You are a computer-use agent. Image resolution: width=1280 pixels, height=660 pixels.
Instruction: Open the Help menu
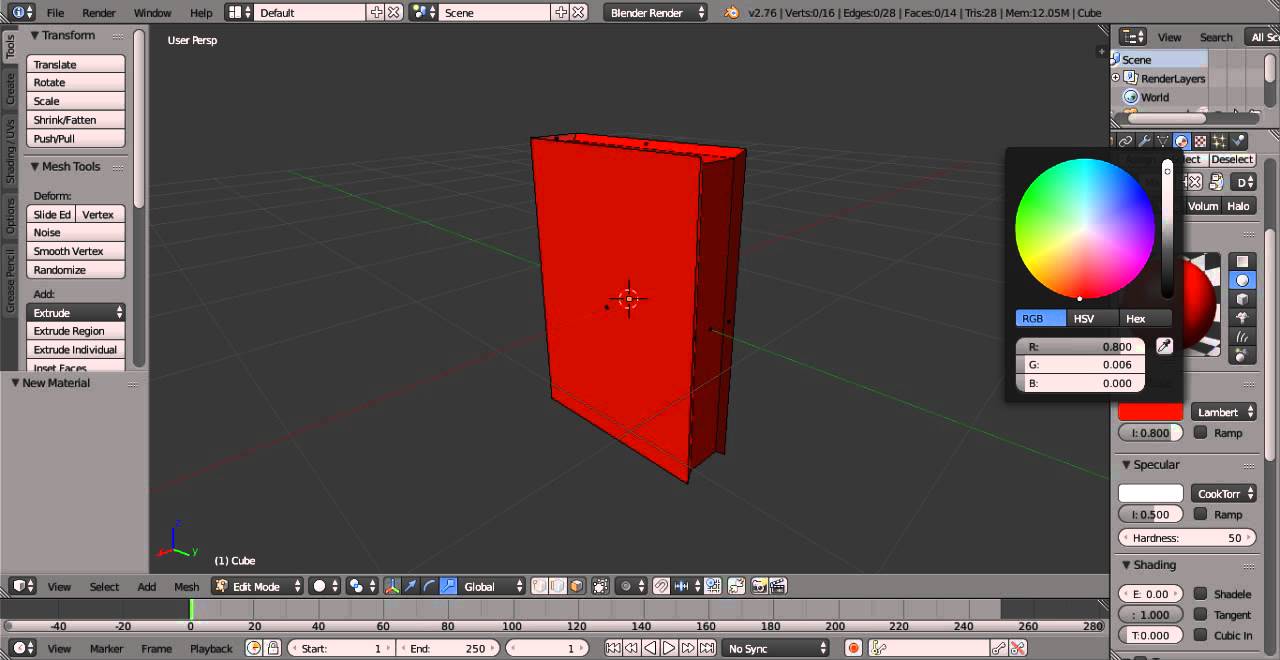(201, 12)
